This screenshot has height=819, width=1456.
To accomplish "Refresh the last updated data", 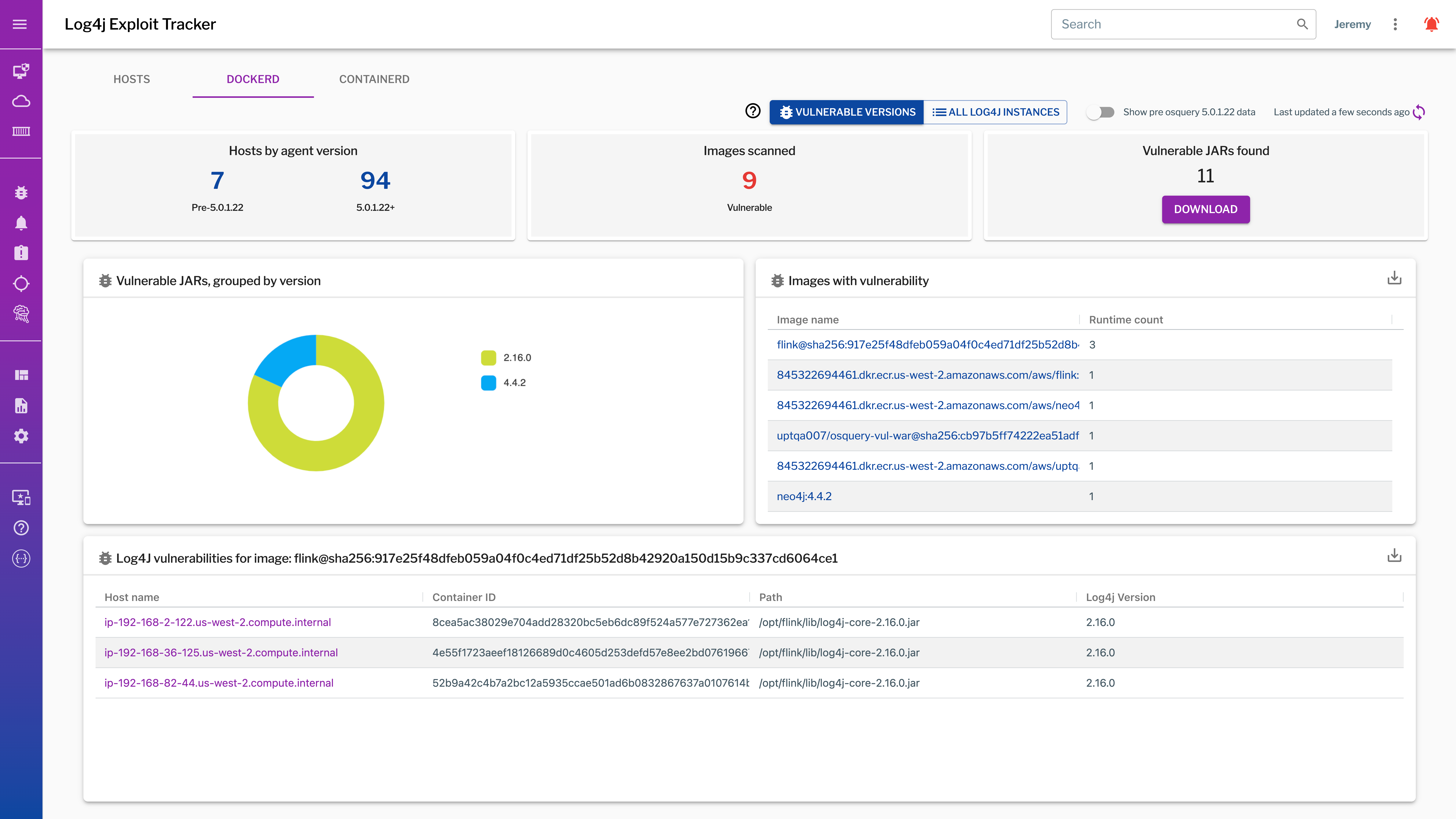I will click(x=1419, y=112).
